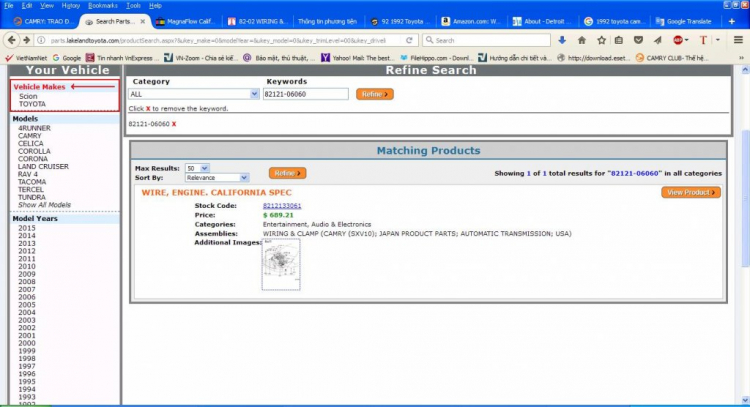Open the View menu

coord(47,6)
